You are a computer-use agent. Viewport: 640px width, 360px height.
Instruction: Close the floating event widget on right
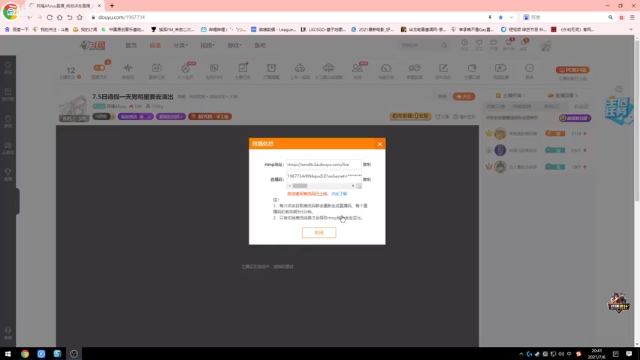click(619, 89)
